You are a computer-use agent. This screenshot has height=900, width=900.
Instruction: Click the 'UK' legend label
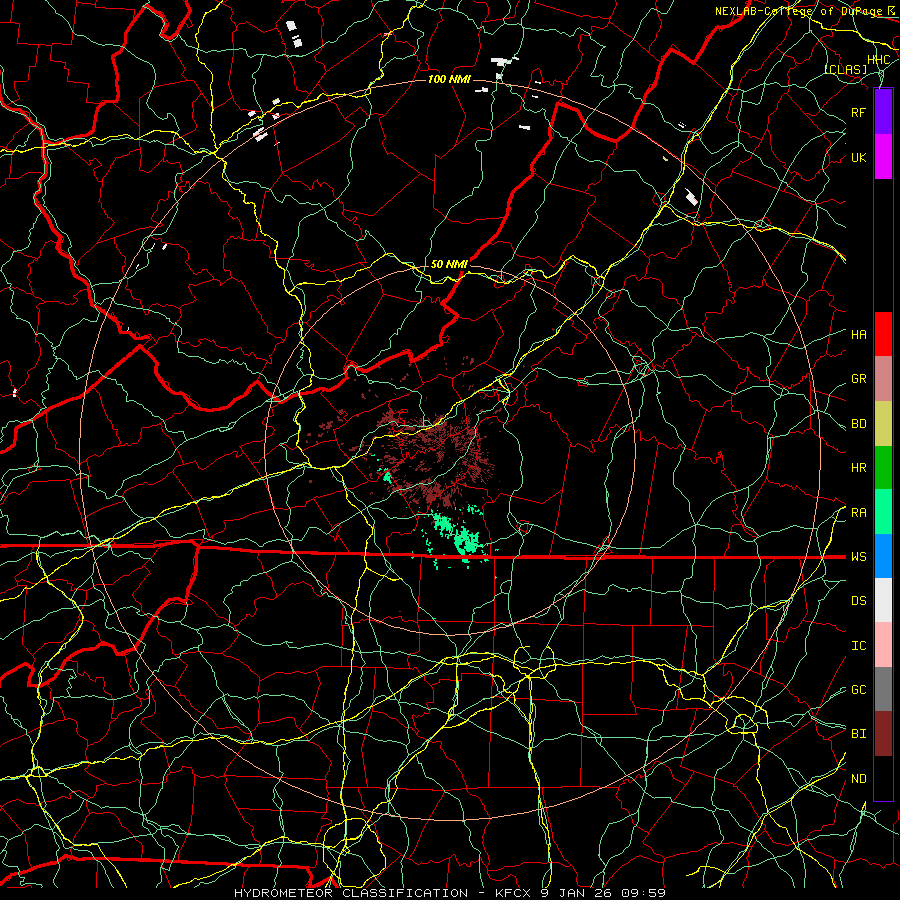[x=858, y=157]
